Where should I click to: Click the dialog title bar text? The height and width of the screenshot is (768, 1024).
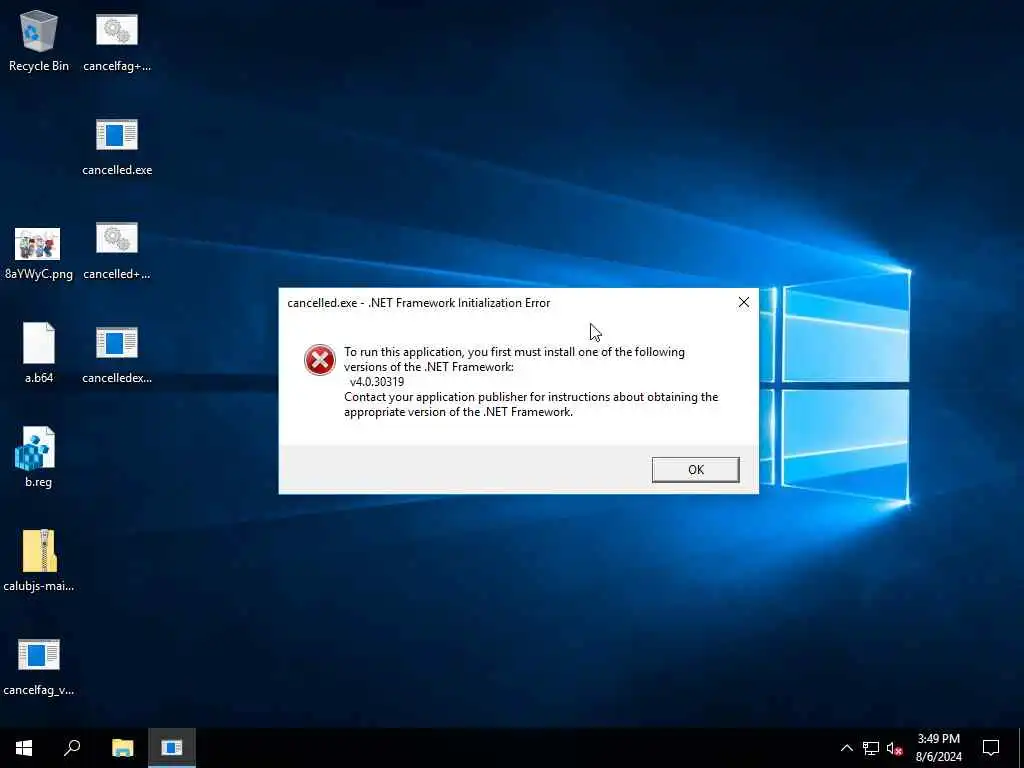pyautogui.click(x=419, y=303)
